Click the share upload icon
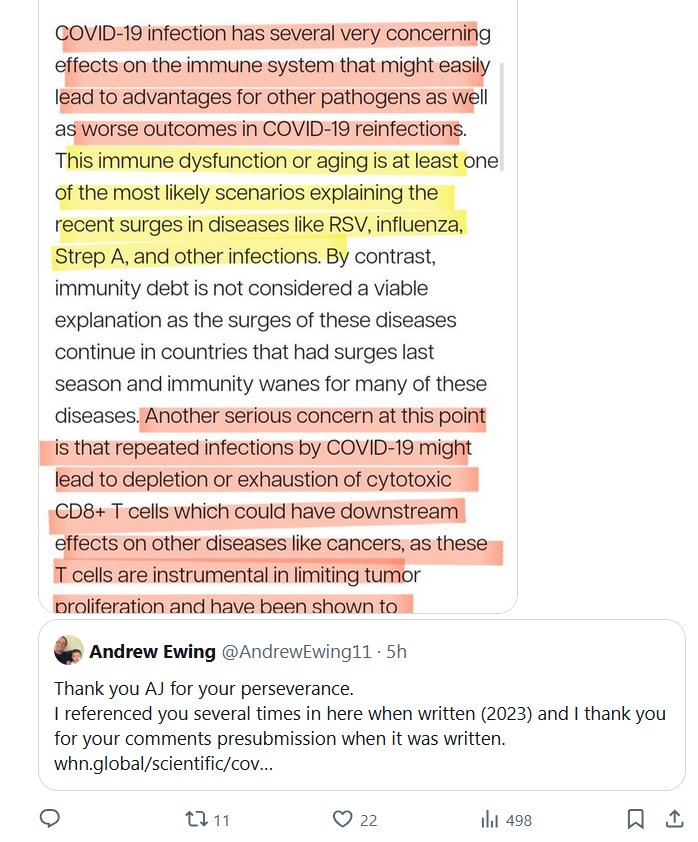The image size is (698, 842). (674, 819)
